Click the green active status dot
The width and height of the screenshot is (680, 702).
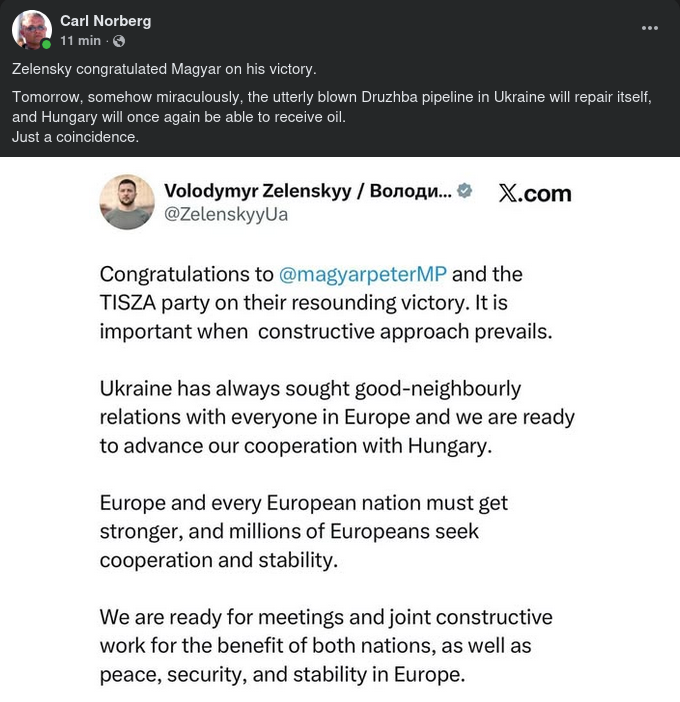tap(46, 44)
